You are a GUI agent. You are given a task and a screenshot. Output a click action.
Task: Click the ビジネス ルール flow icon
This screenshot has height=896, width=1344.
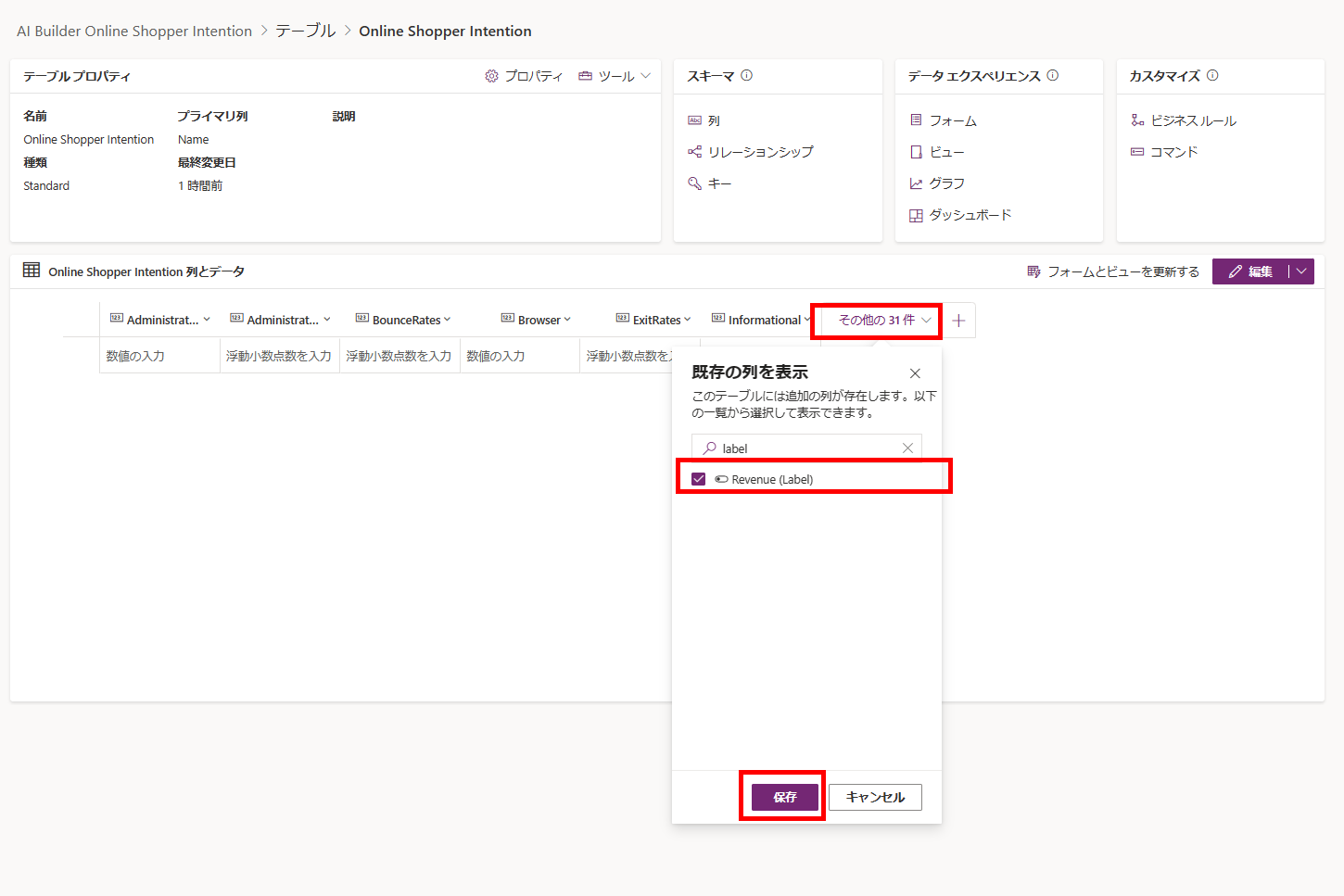tap(1137, 120)
